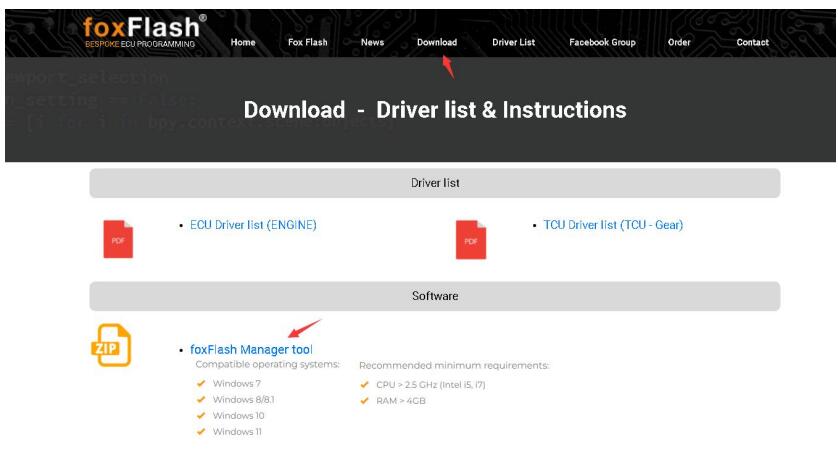Click the Driver list section header

pyautogui.click(x=434, y=183)
